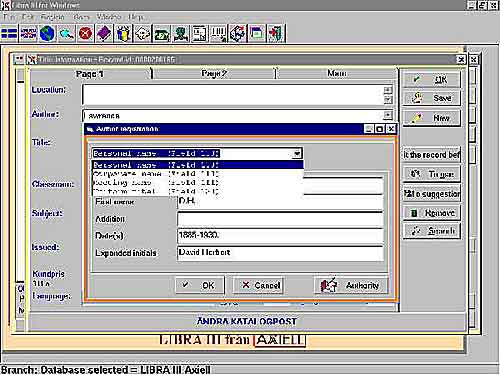The height and width of the screenshot is (375, 500).
Task: Open the Help menu
Action: [136, 17]
